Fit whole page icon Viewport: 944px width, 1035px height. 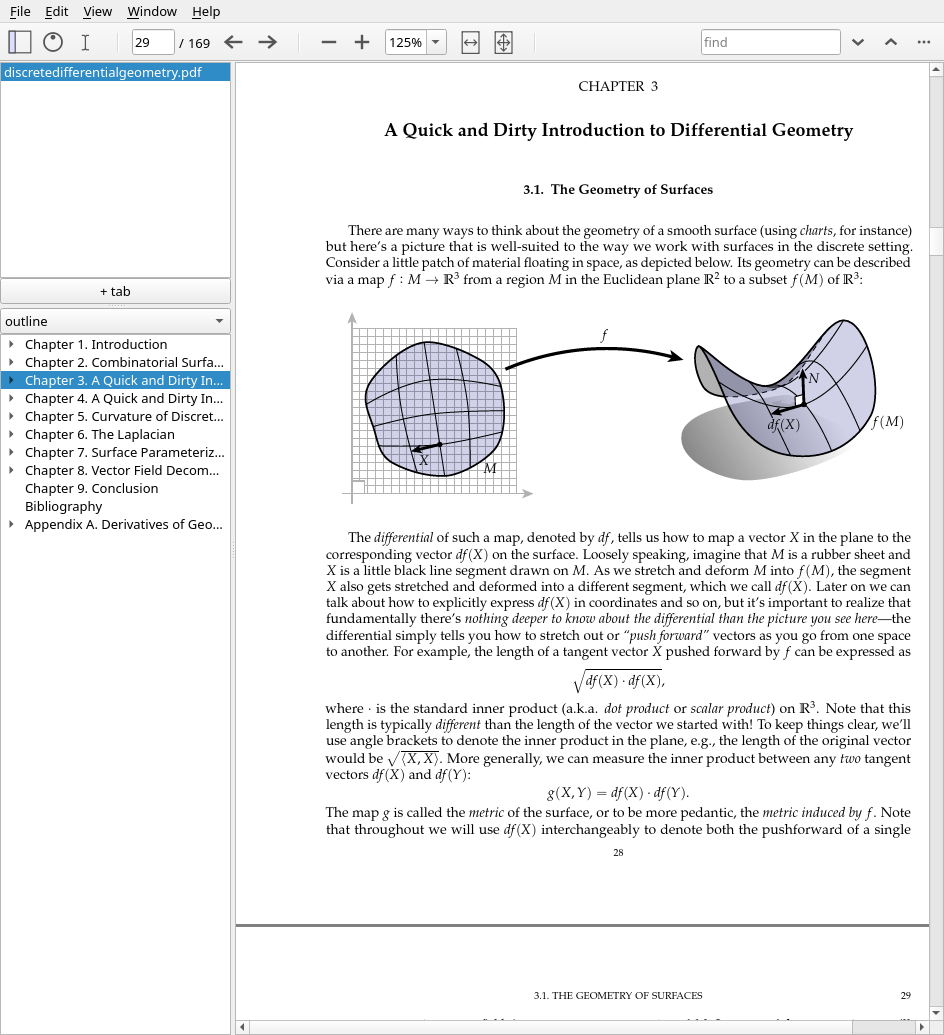coord(503,43)
